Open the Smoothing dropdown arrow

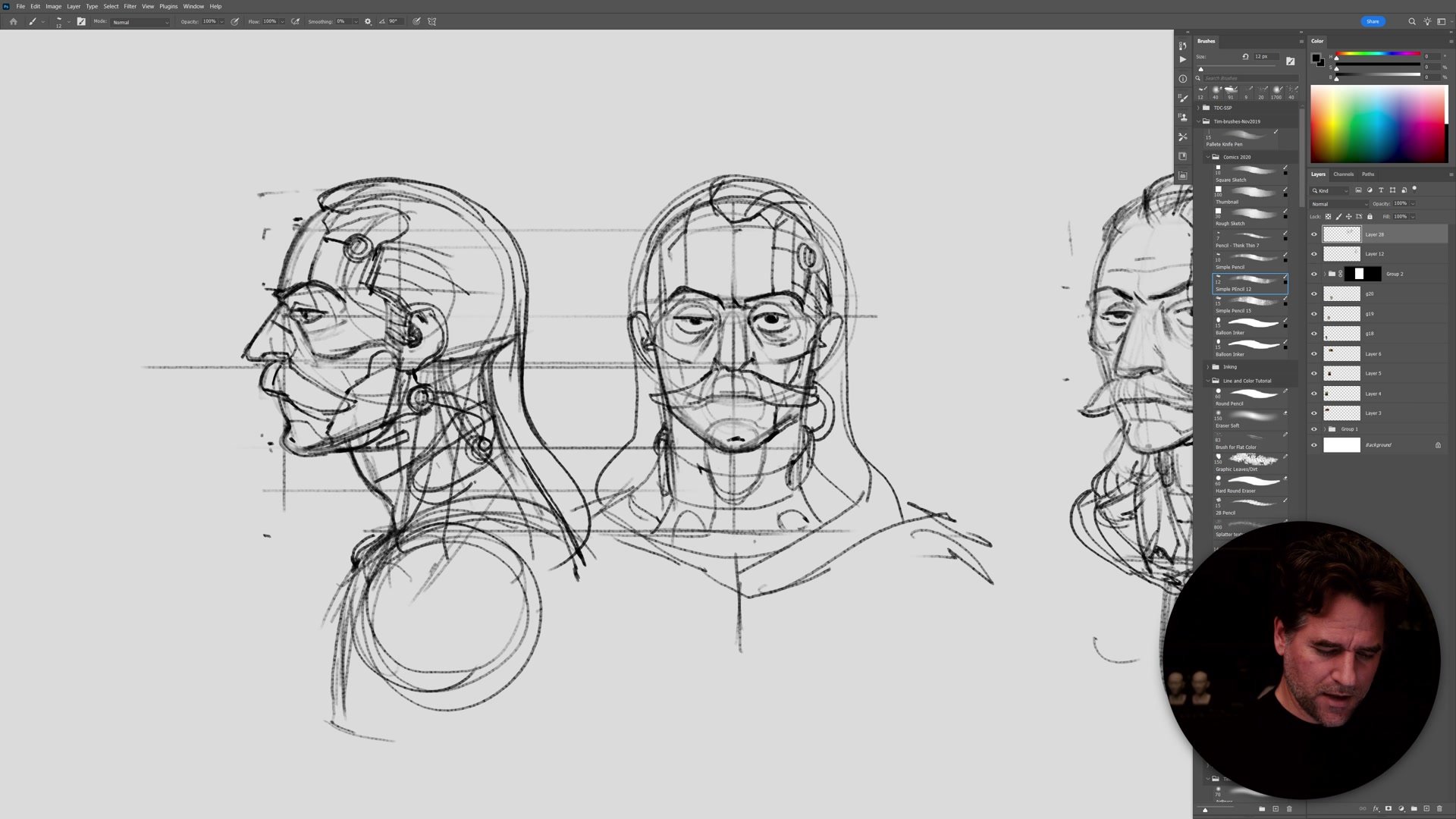pyautogui.click(x=354, y=22)
